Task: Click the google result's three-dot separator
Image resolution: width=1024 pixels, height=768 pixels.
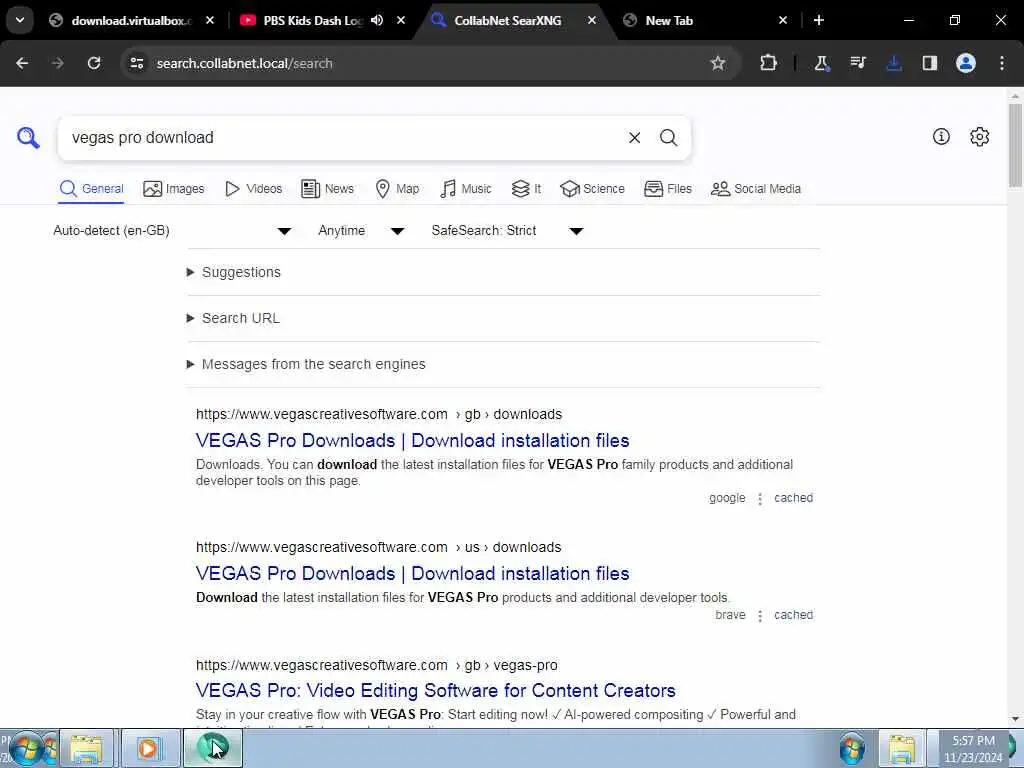Action: click(x=760, y=499)
